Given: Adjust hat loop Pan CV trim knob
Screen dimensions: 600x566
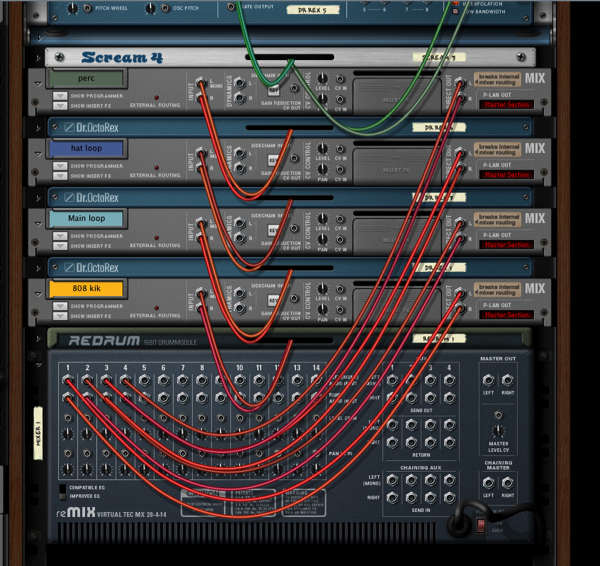Looking at the screenshot, I should pos(323,169).
